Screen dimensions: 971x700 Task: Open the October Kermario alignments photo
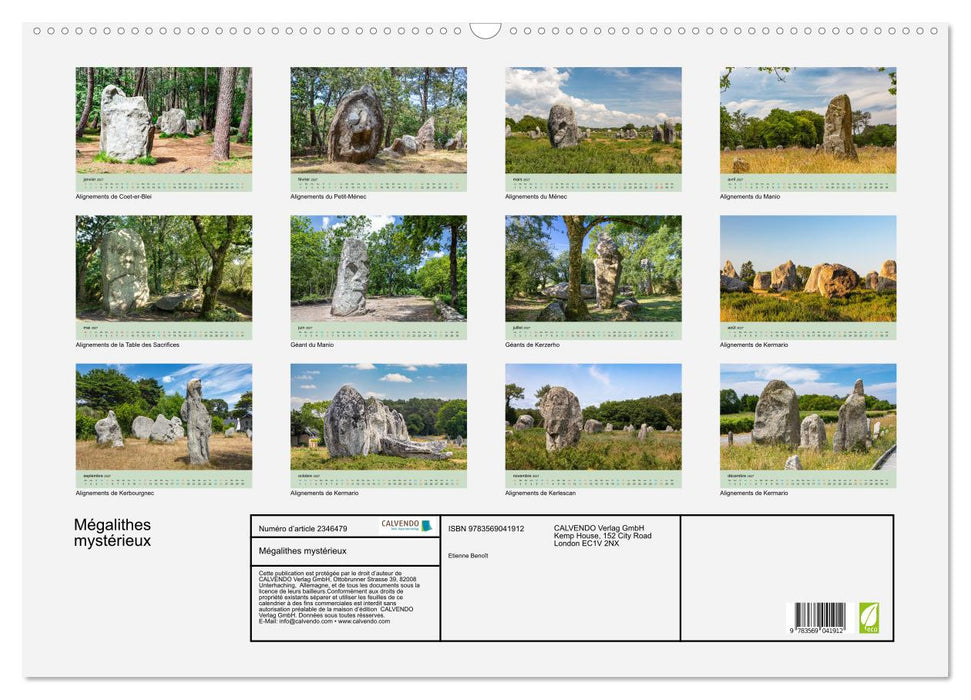[x=378, y=416]
